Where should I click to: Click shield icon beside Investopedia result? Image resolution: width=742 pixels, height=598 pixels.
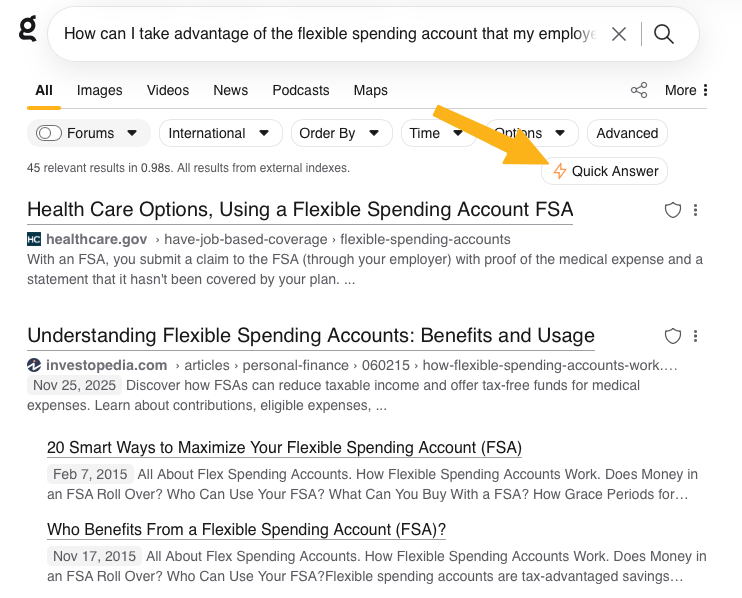tap(673, 336)
